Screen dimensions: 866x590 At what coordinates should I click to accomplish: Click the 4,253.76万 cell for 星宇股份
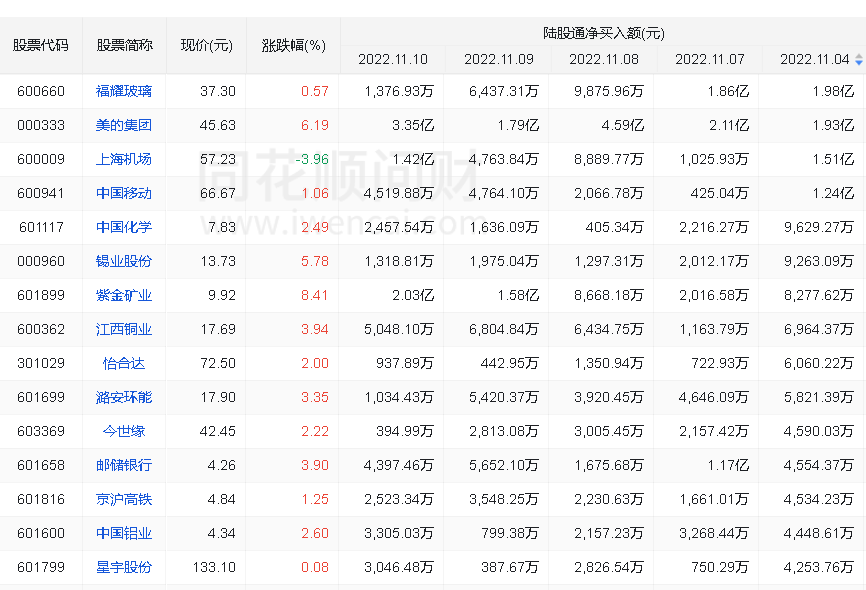point(819,567)
